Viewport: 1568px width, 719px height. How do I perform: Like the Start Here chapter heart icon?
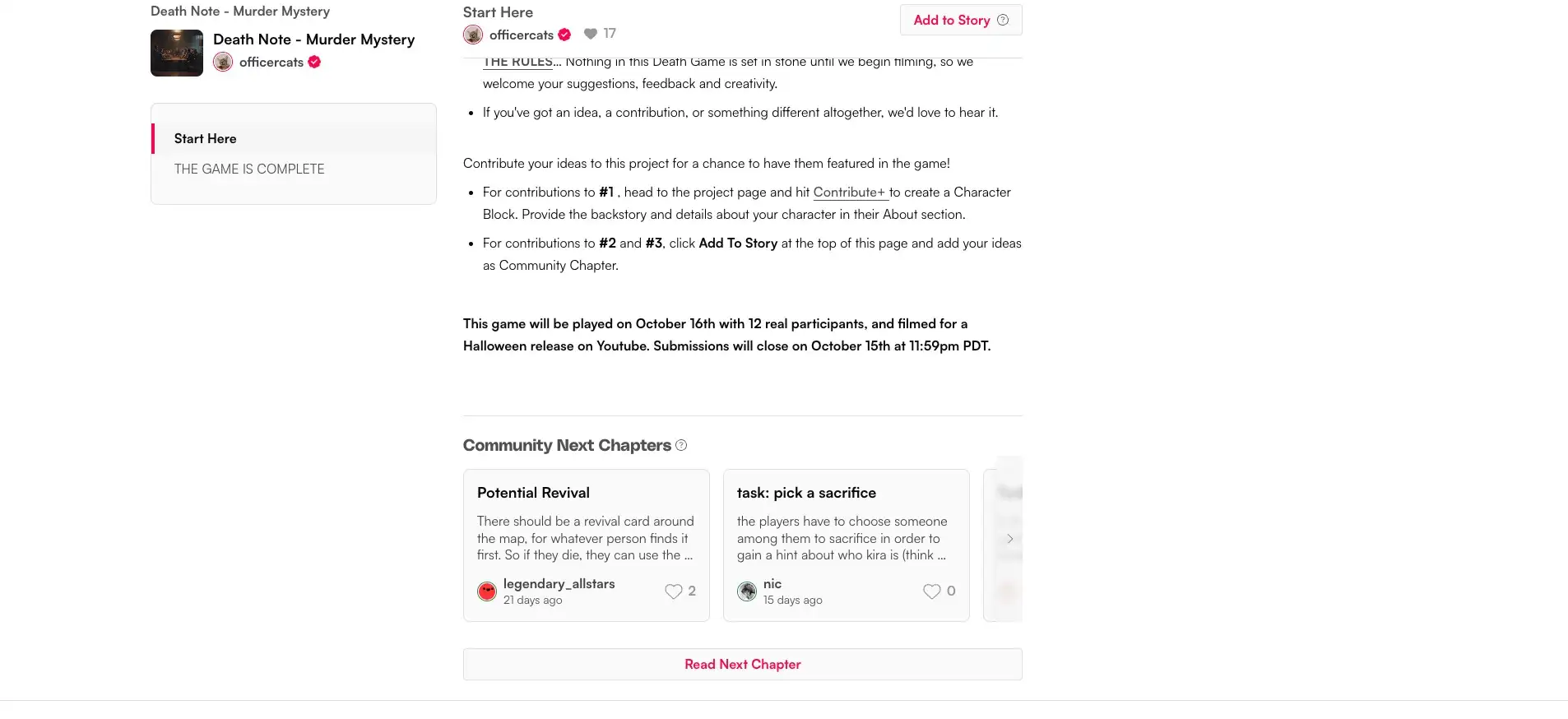pyautogui.click(x=591, y=34)
